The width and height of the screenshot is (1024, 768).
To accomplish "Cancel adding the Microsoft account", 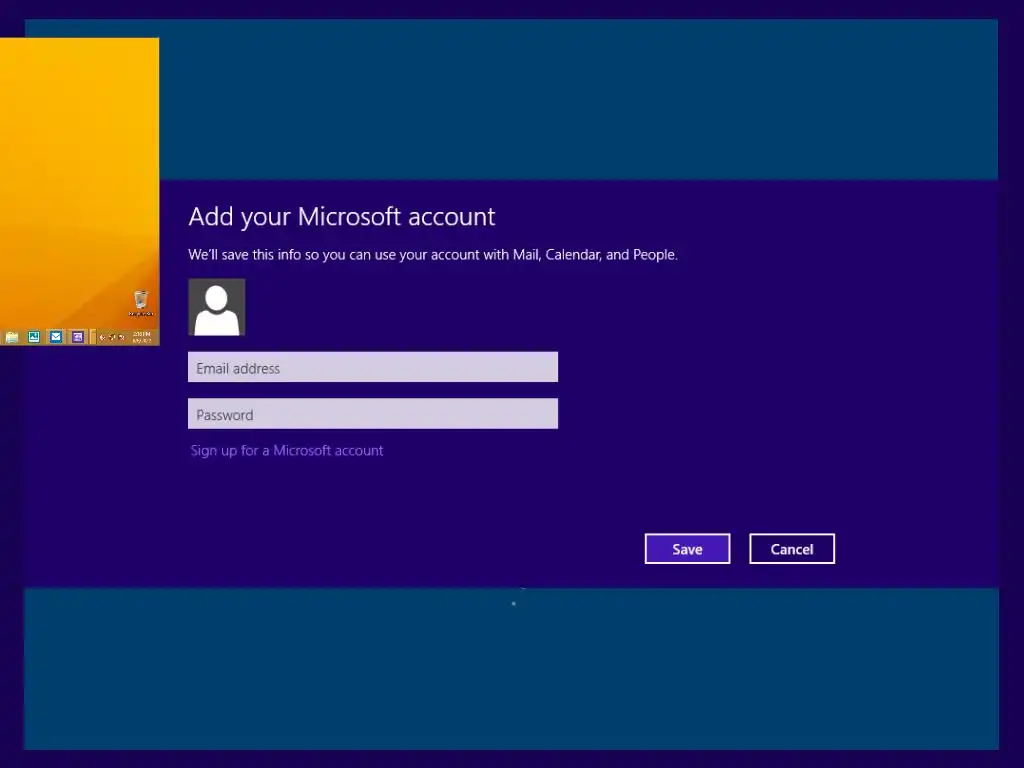I will coord(792,549).
